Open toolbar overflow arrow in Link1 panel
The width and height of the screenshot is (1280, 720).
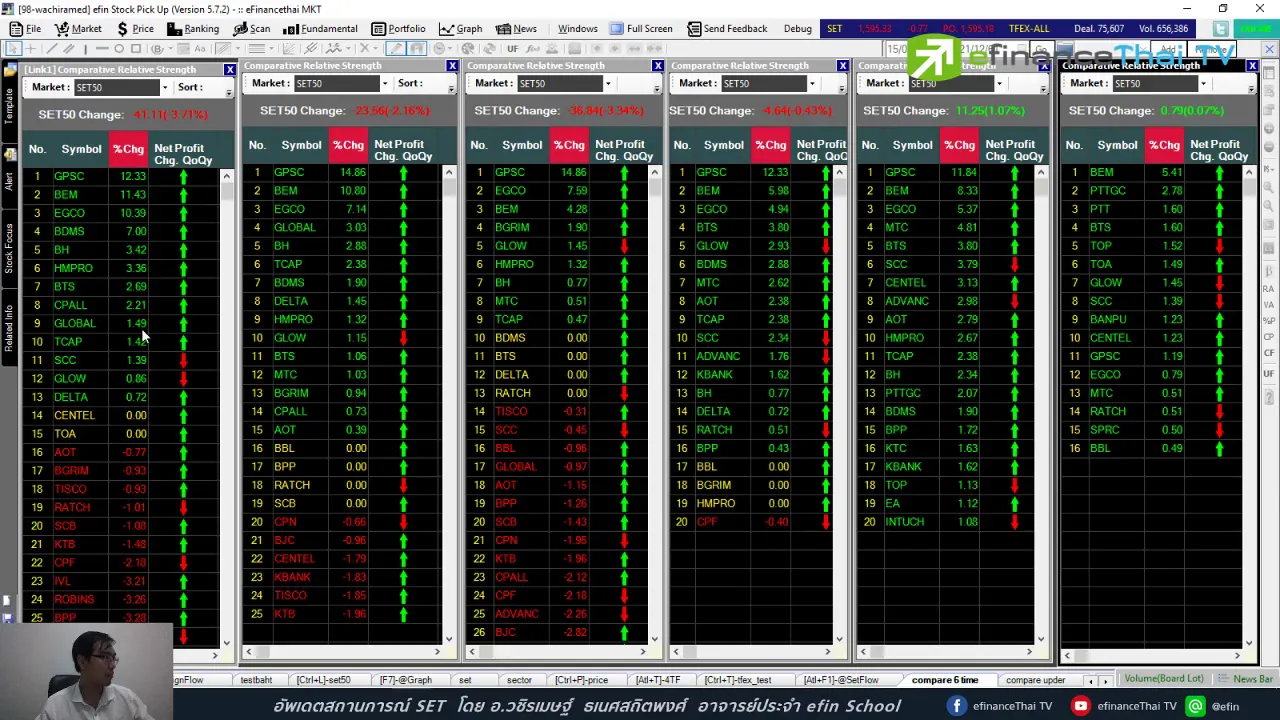pyautogui.click(x=229, y=92)
